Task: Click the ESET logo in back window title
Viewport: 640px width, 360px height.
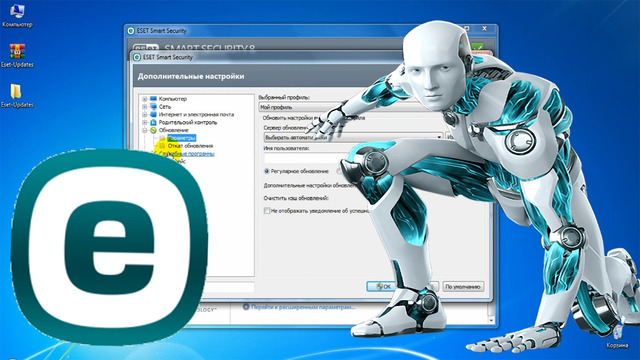Action: pos(131,31)
